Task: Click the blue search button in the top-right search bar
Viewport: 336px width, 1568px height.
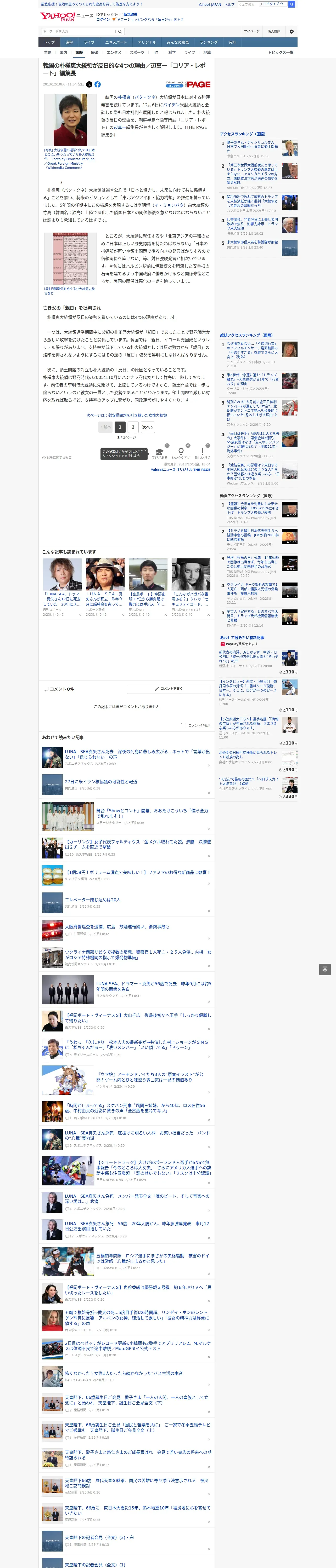Action: pyautogui.click(x=292, y=4)
